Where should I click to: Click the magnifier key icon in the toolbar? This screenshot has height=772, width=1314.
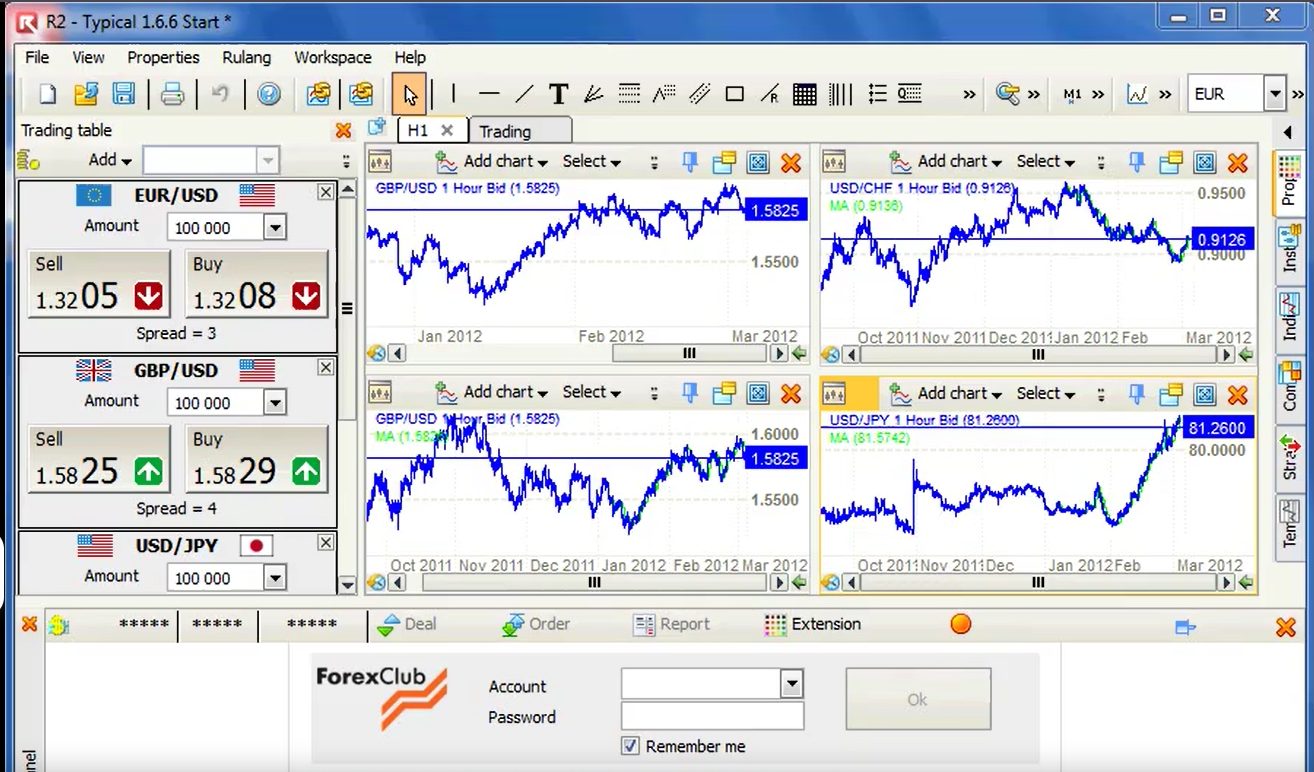coord(1008,94)
